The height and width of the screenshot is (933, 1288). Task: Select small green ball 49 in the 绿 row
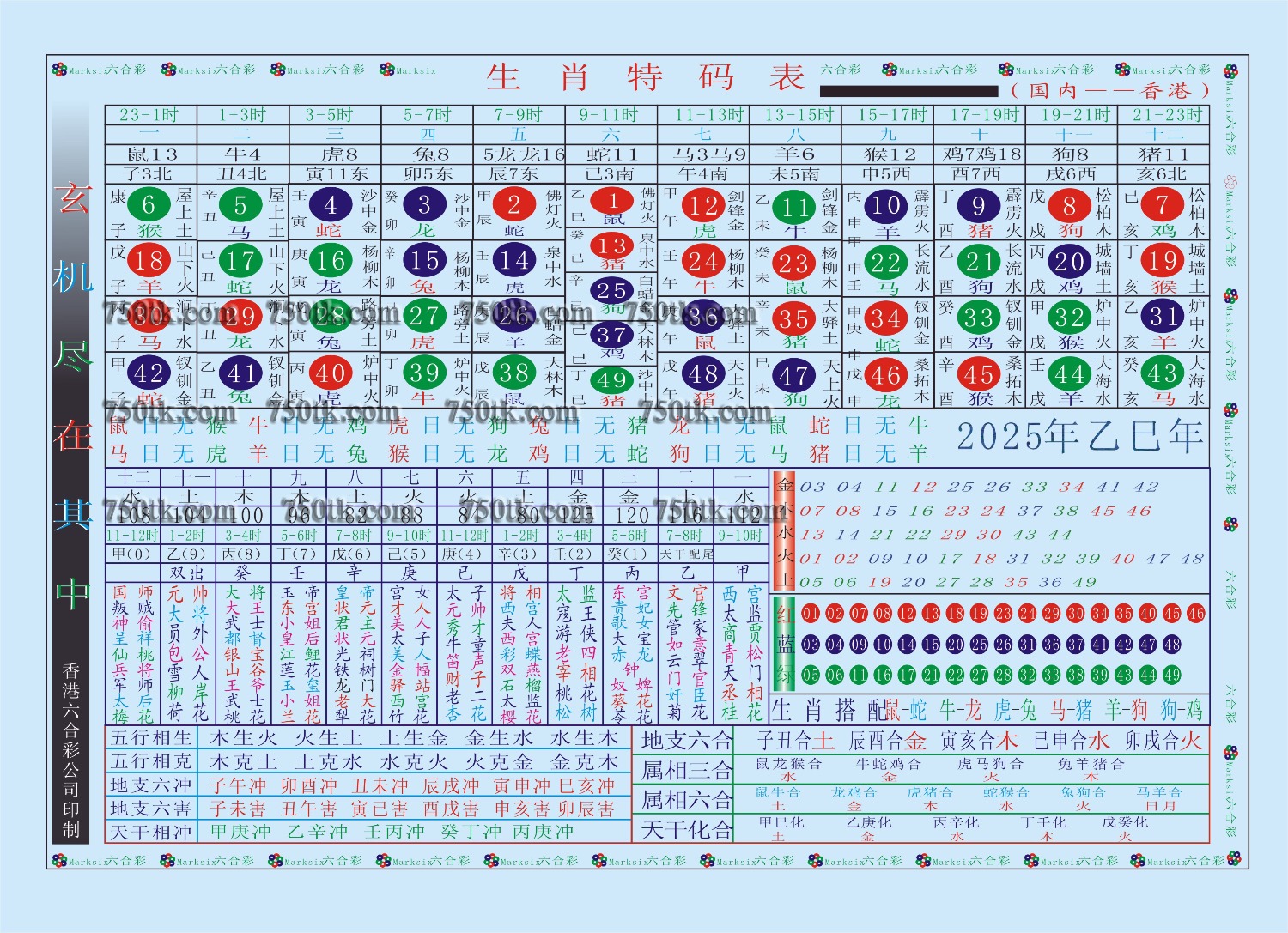click(x=1196, y=676)
